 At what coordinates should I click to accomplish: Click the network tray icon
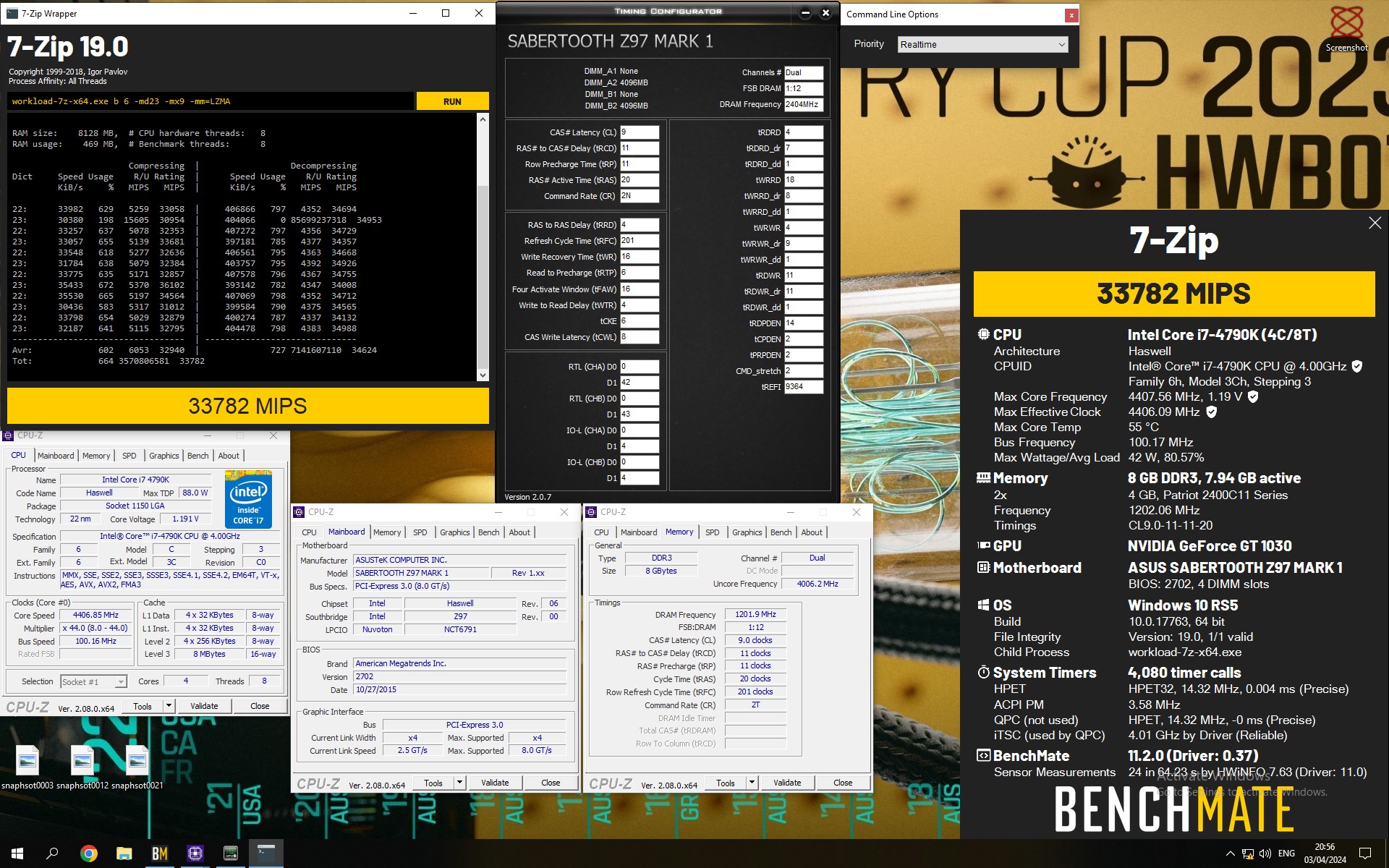1248,854
